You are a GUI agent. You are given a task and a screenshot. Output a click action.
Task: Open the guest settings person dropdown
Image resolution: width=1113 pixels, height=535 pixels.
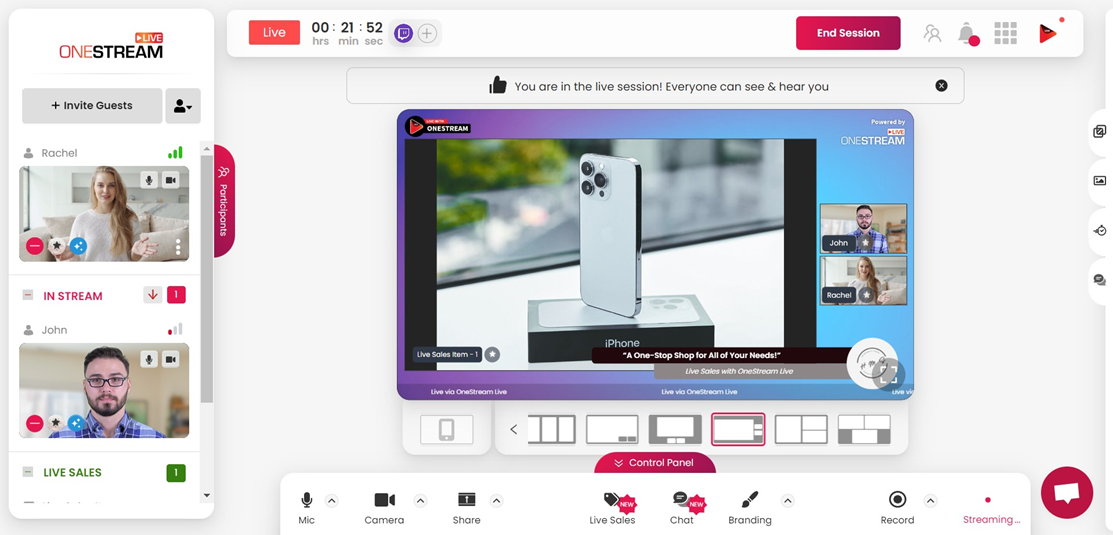tap(183, 106)
